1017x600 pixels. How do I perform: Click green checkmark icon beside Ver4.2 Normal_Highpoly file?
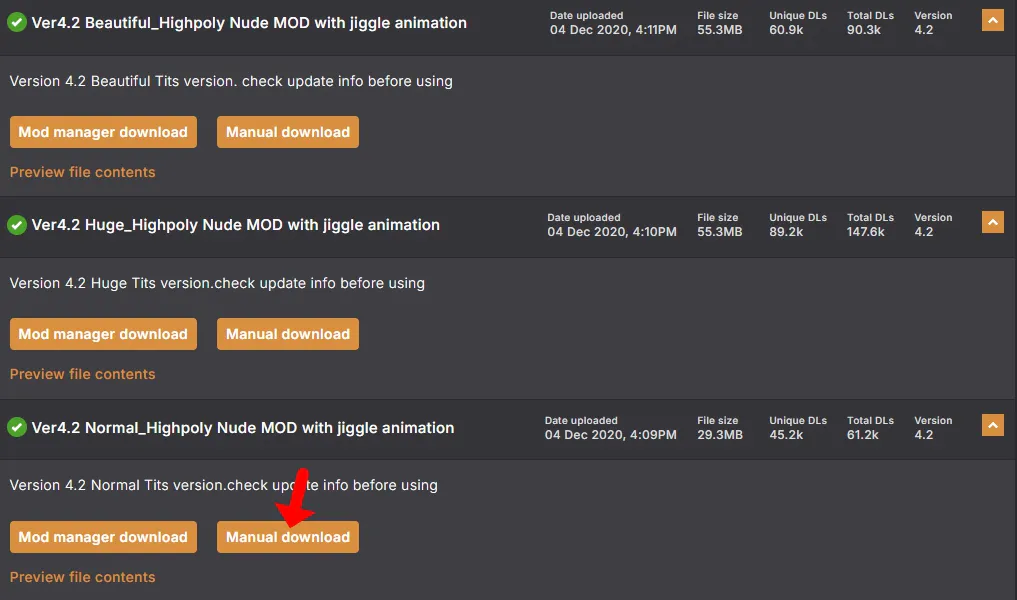[x=17, y=428]
